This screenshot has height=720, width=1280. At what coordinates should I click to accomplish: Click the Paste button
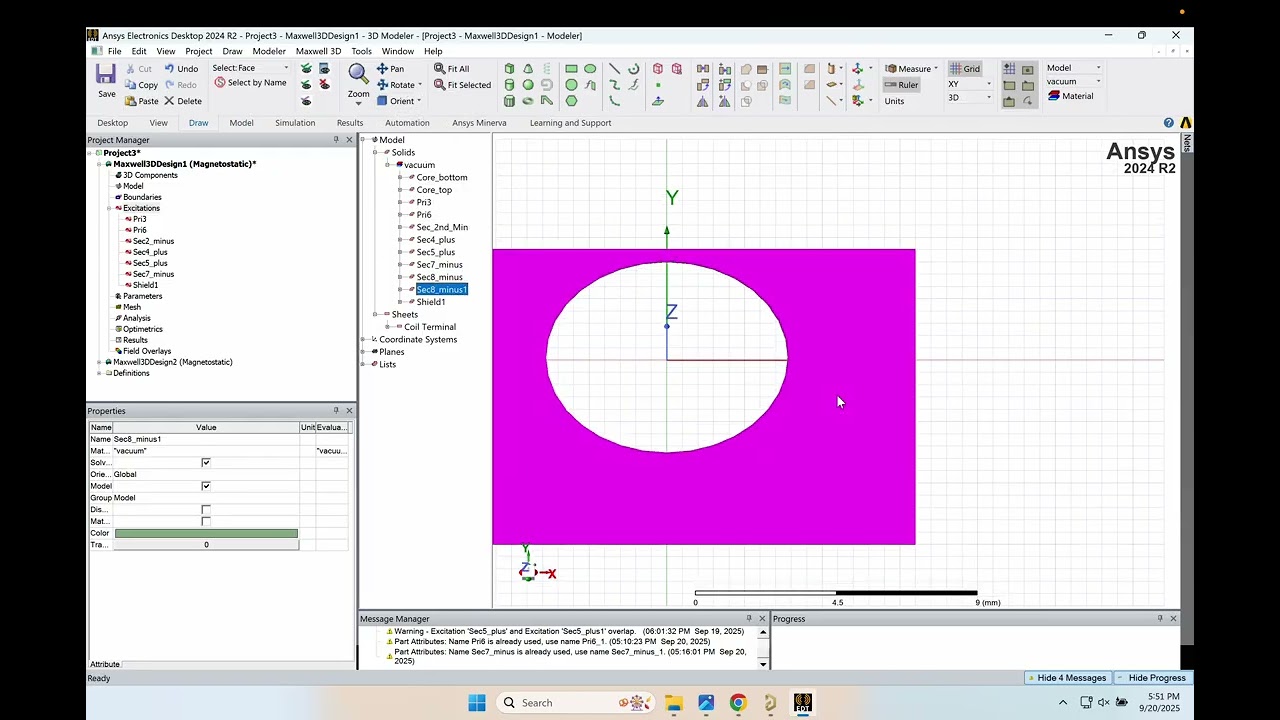click(x=142, y=101)
